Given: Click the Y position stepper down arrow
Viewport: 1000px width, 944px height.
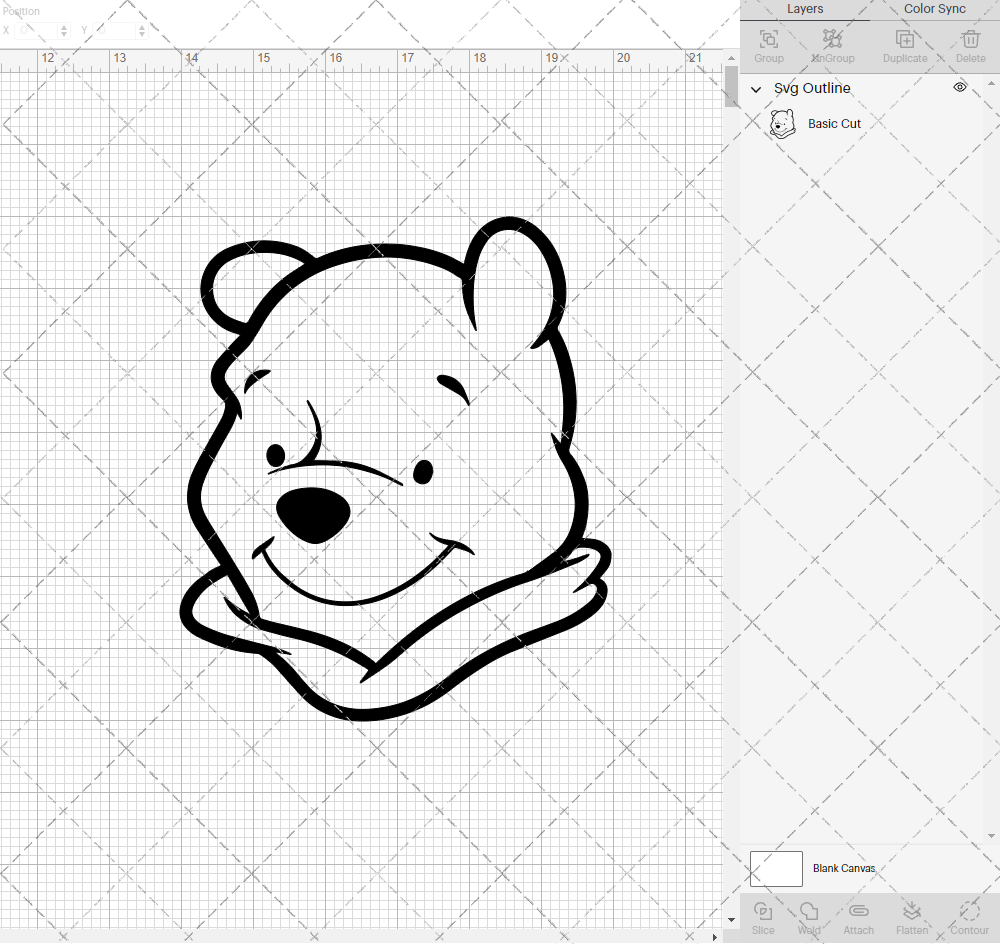Looking at the screenshot, I should coord(142,34).
